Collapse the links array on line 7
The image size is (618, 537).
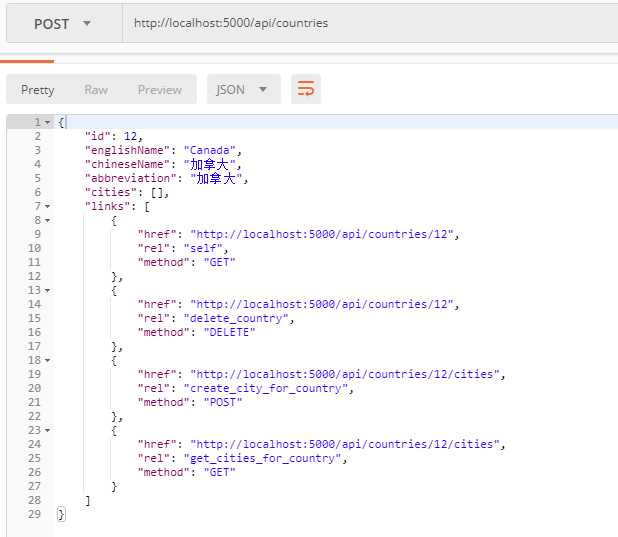coord(48,206)
